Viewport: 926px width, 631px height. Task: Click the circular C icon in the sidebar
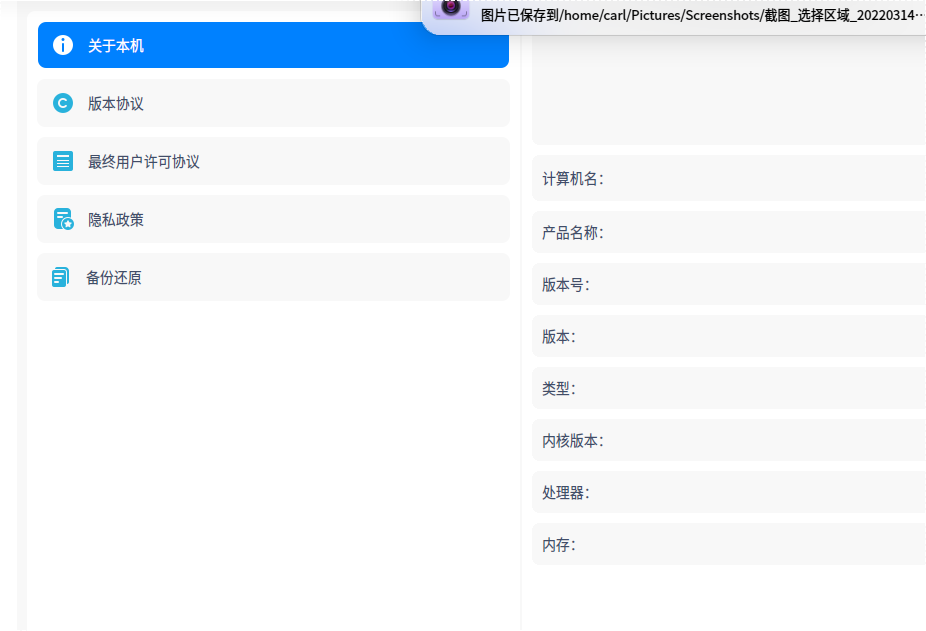[63, 103]
